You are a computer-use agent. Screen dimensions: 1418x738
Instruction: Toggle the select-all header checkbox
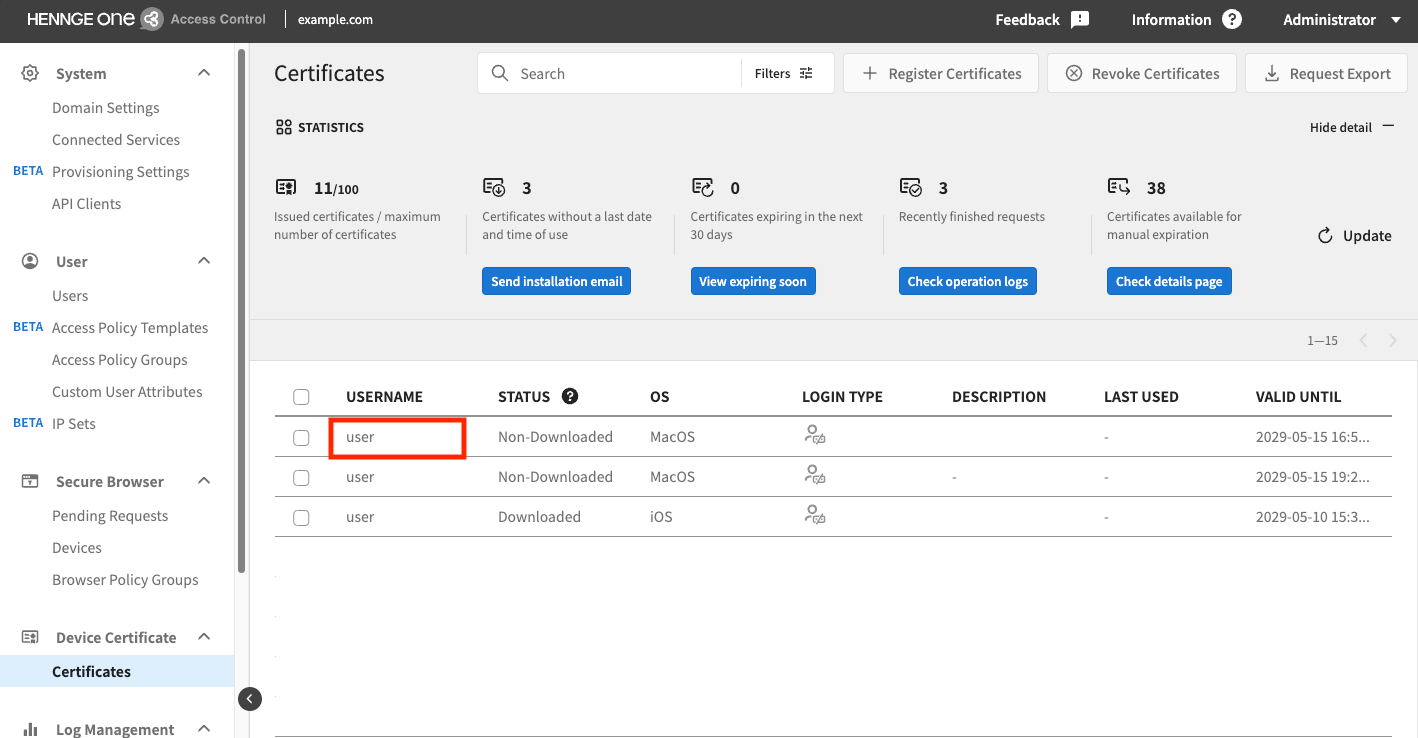301,397
